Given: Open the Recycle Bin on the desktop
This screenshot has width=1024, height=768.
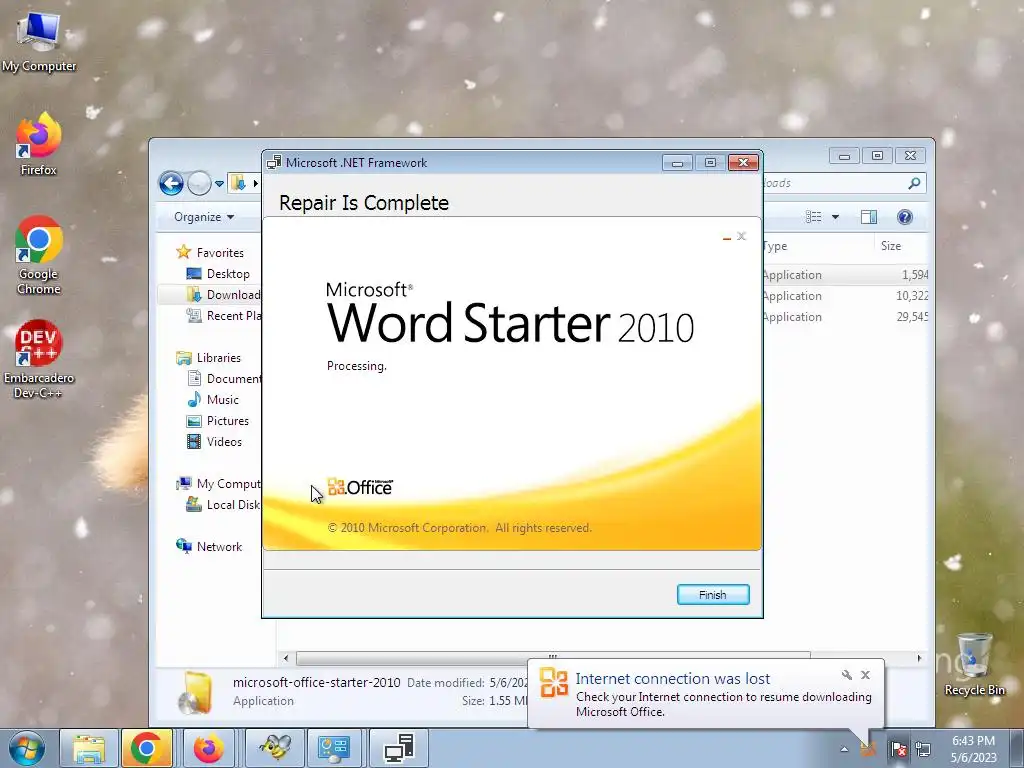Looking at the screenshot, I should (974, 664).
